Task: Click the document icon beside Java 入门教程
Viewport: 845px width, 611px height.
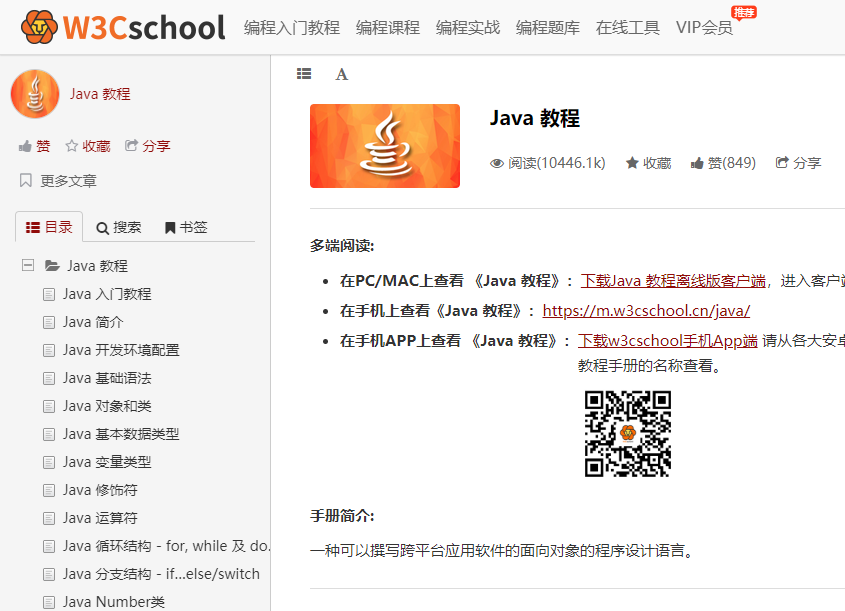Action: tap(49, 295)
